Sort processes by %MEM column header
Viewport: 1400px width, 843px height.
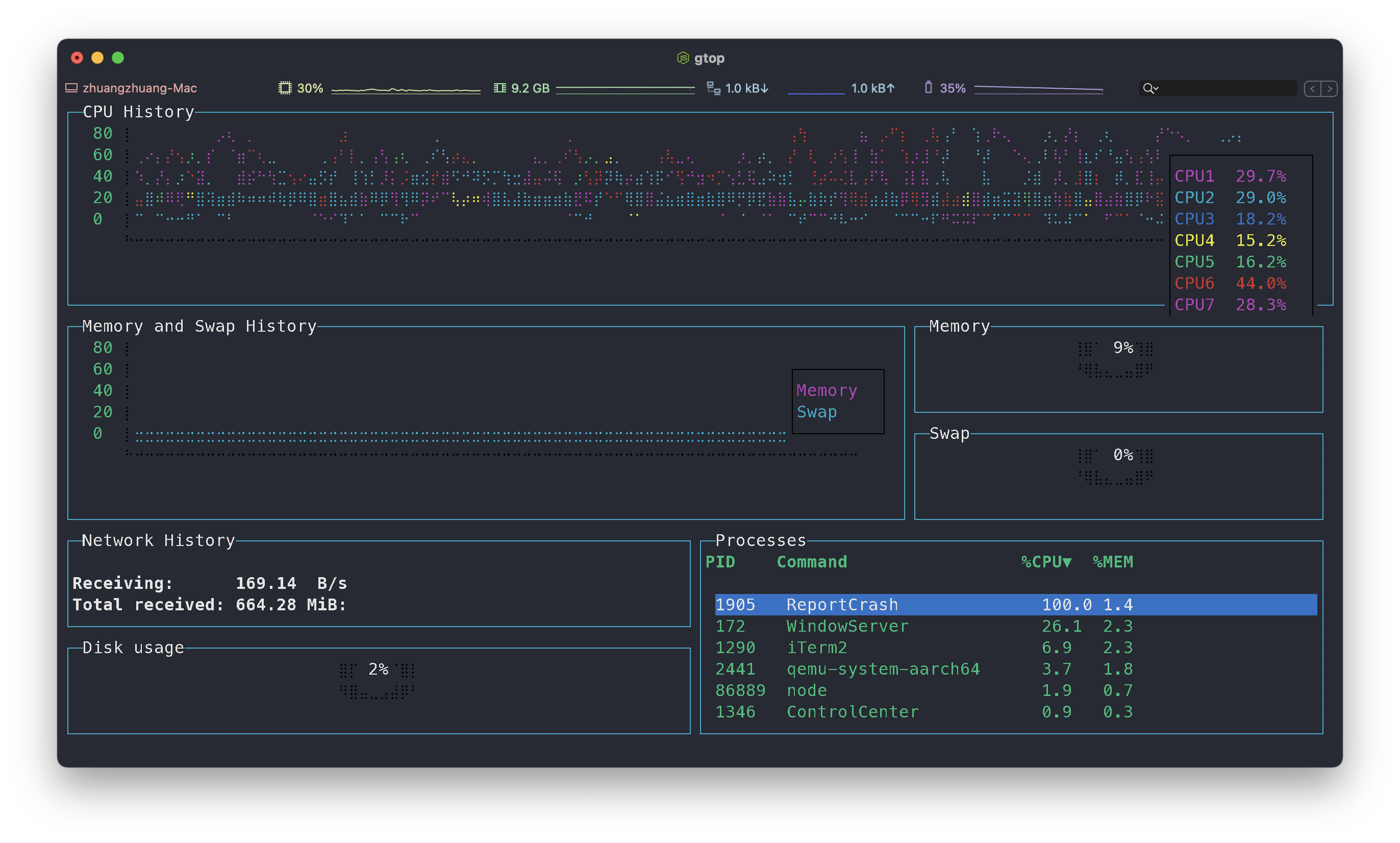pyautogui.click(x=1113, y=562)
